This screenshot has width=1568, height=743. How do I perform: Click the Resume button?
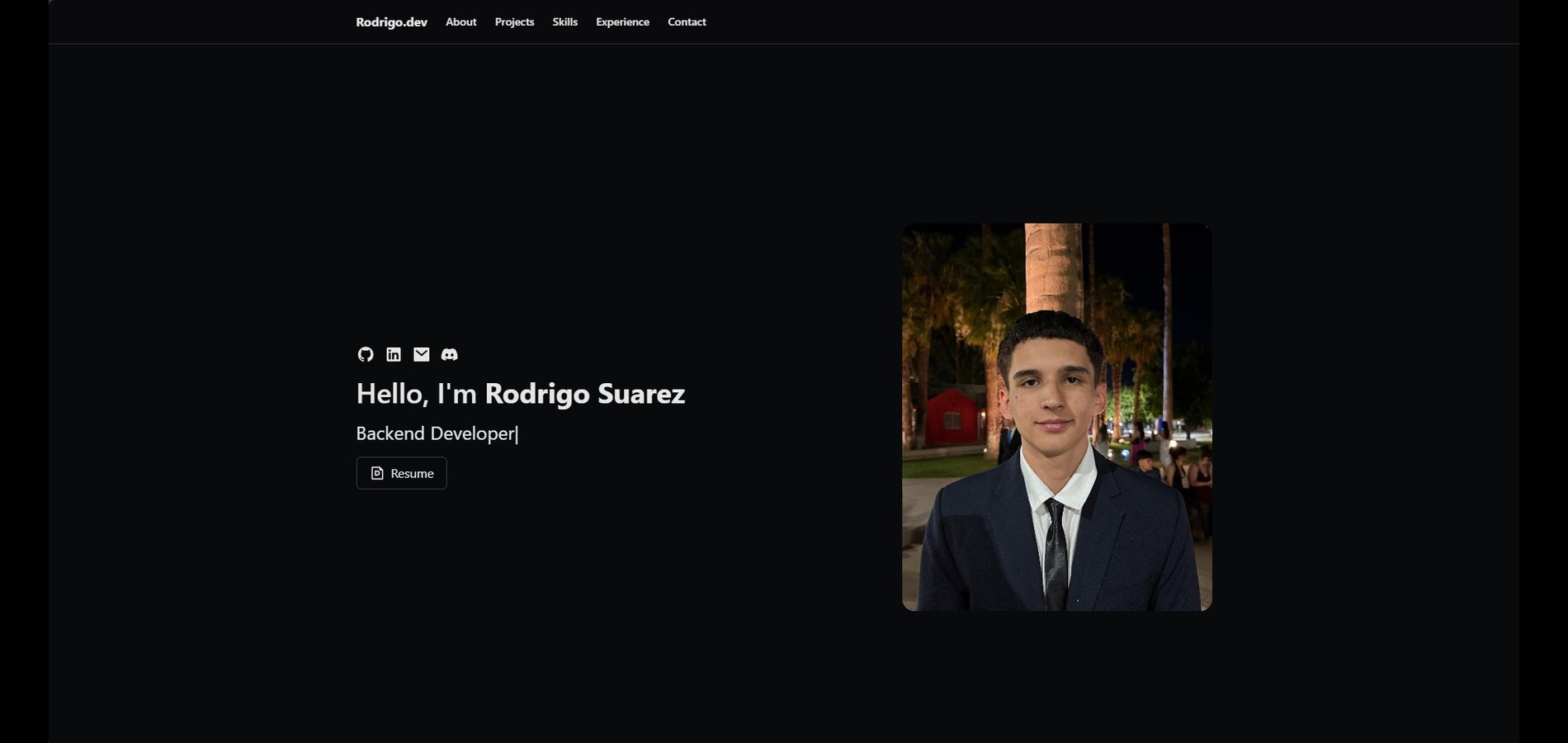(401, 473)
